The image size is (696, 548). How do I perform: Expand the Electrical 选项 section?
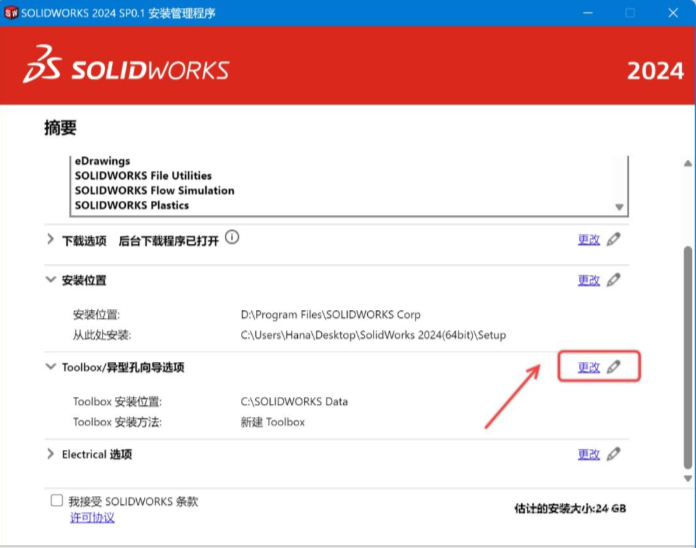coord(50,454)
